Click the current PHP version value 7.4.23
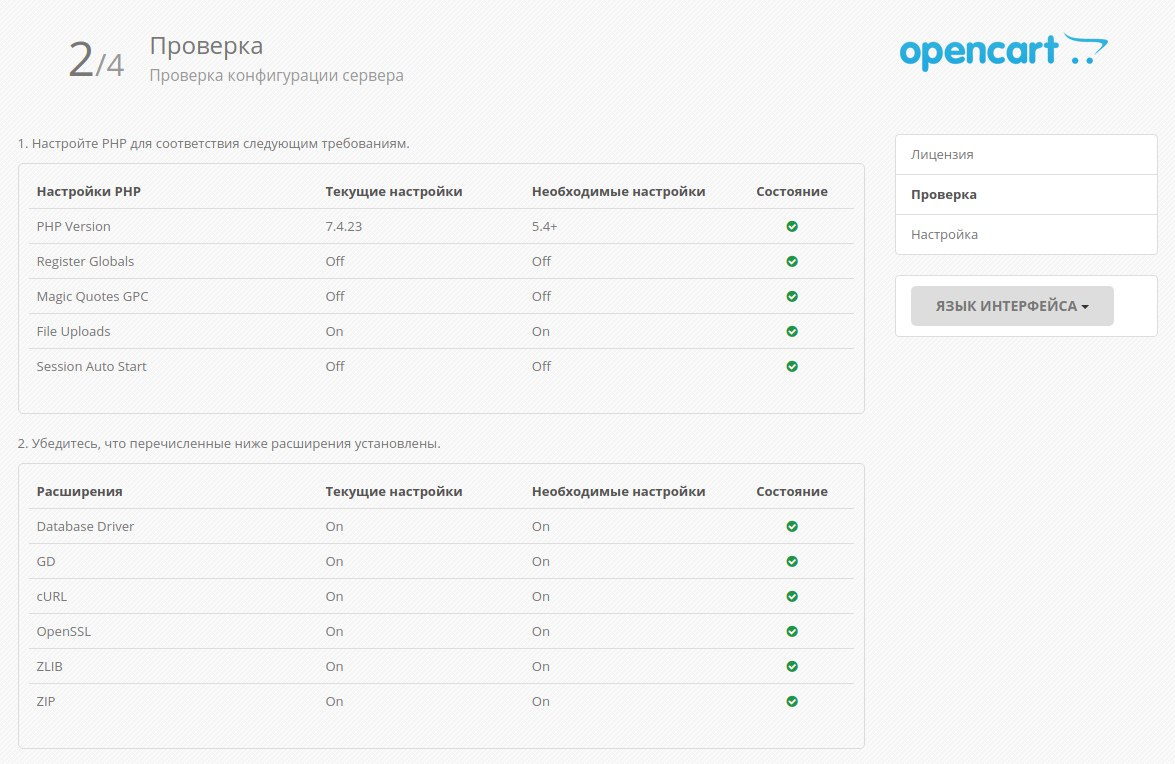Screen dimensions: 1175x764 pyautogui.click(x=343, y=226)
